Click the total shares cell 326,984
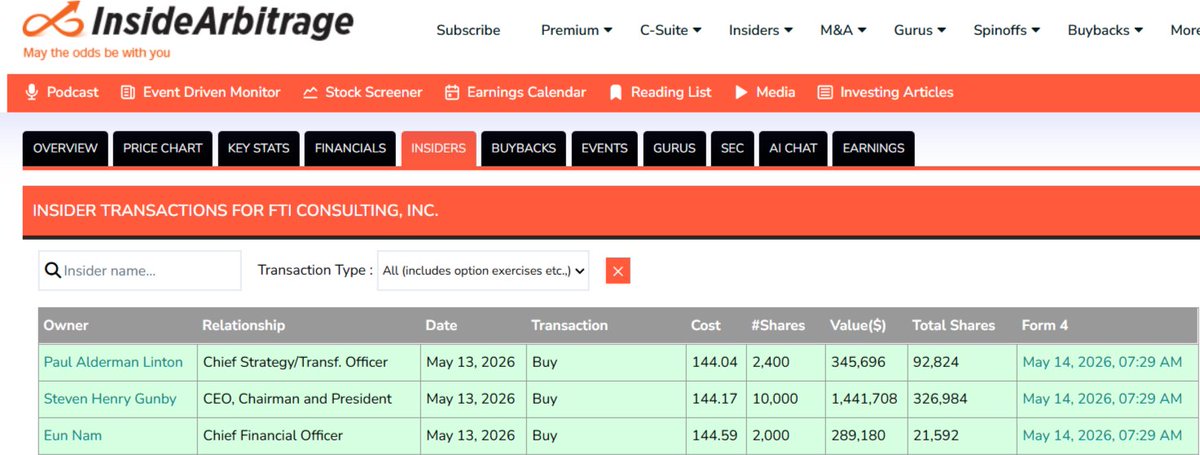 point(960,398)
